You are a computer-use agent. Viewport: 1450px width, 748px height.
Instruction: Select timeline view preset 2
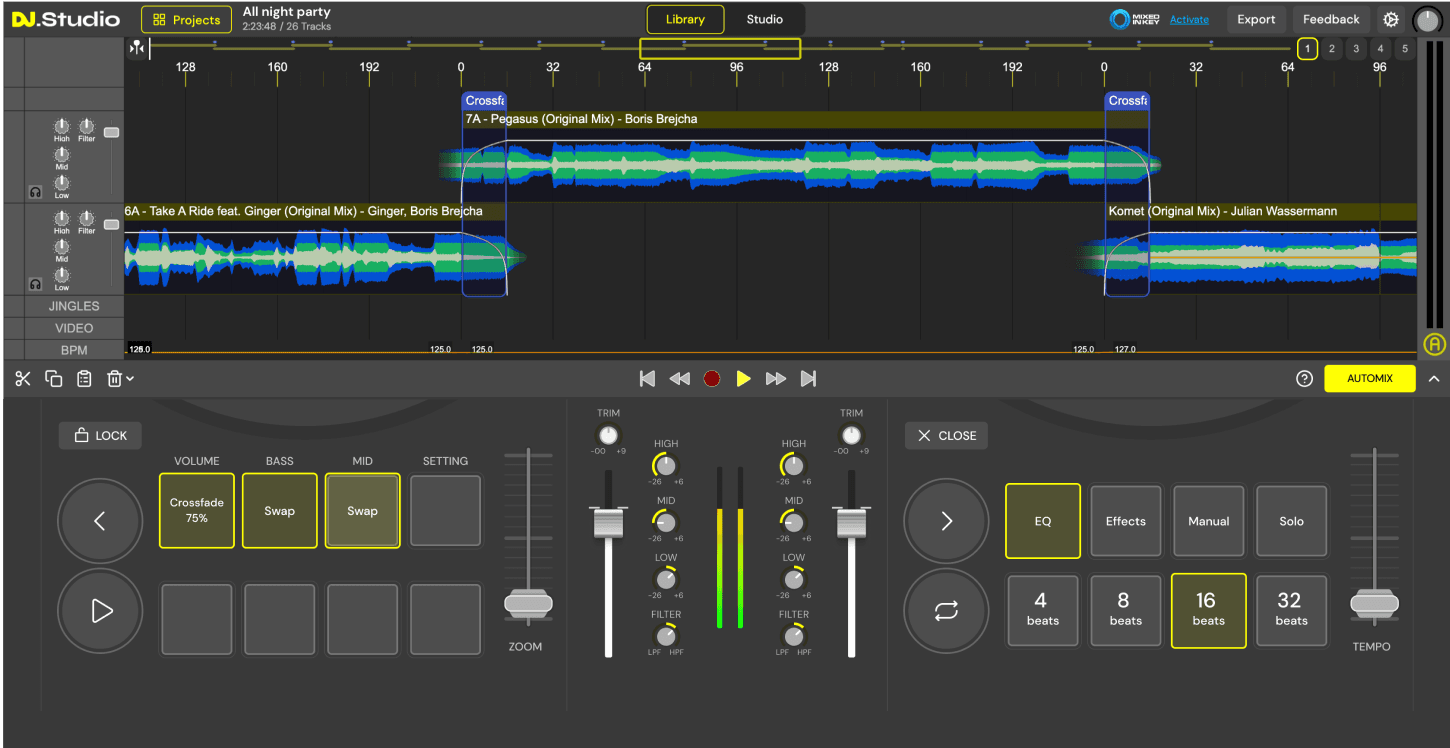click(x=1332, y=48)
